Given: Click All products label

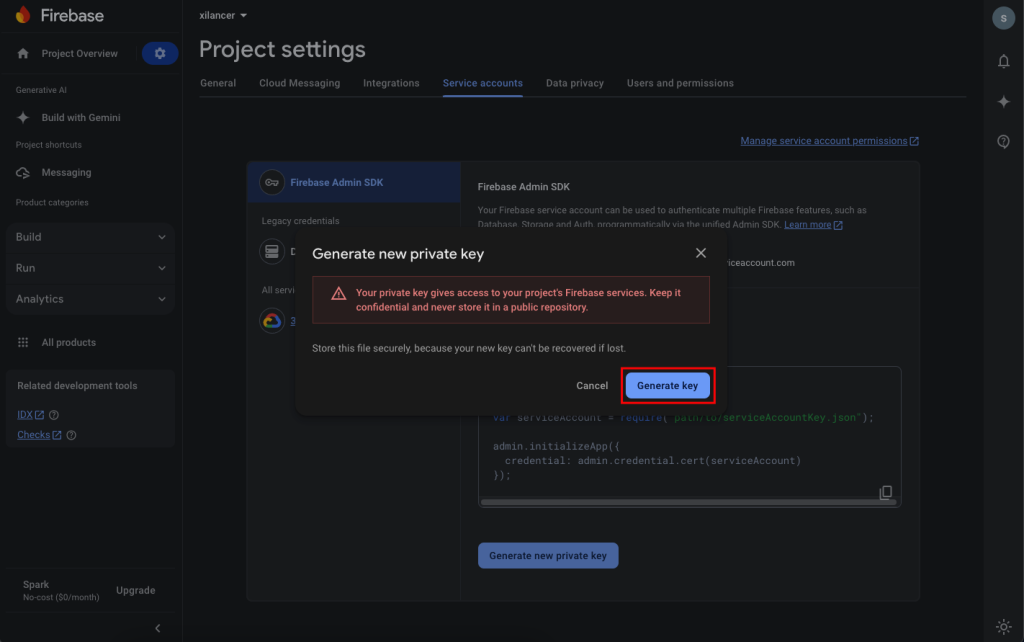Looking at the screenshot, I should [69, 342].
